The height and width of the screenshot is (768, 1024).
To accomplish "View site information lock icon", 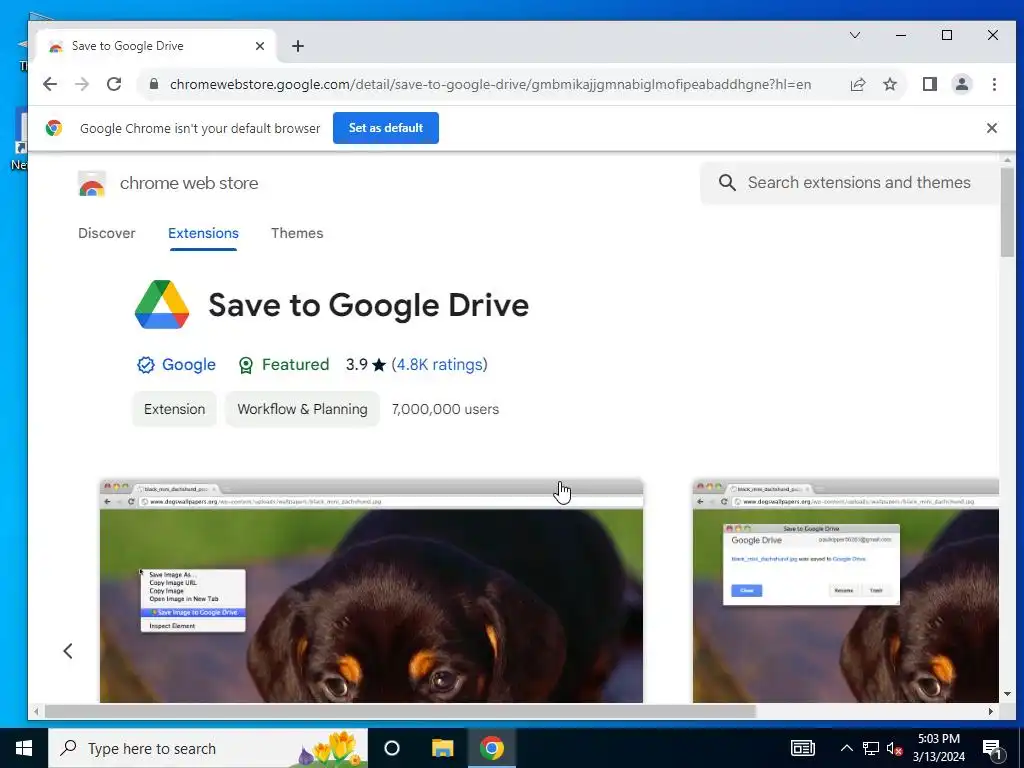I will [153, 84].
